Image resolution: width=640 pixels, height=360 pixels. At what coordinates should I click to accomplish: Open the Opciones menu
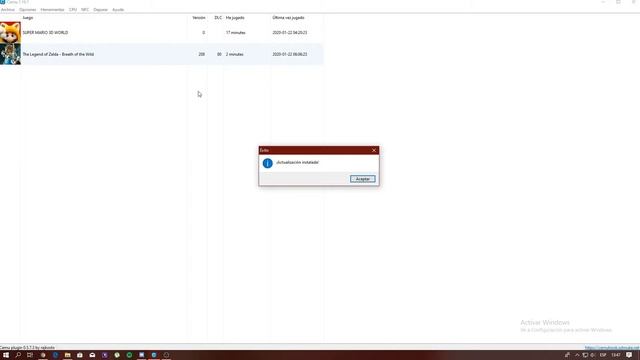(x=27, y=10)
